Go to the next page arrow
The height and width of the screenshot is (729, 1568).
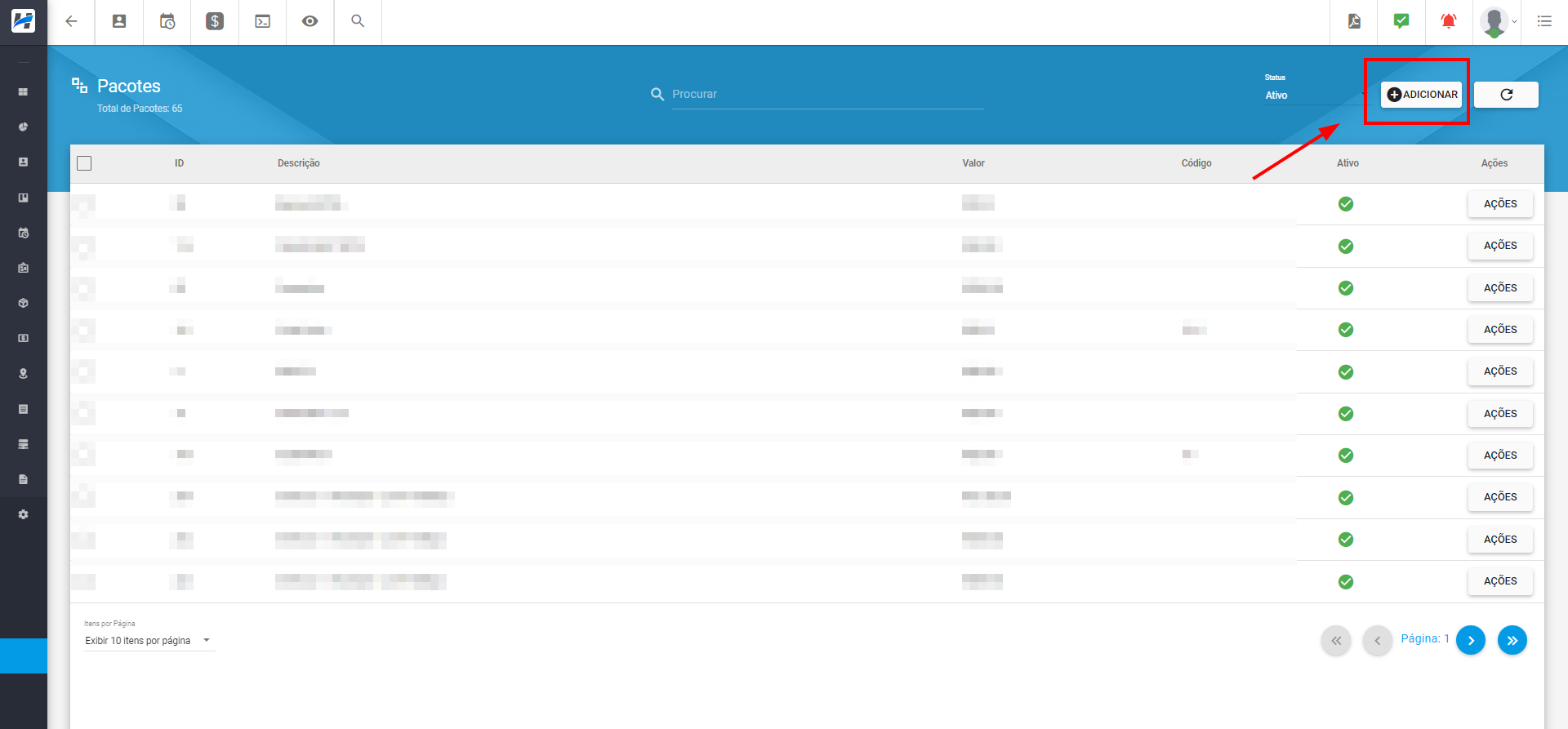tap(1471, 641)
